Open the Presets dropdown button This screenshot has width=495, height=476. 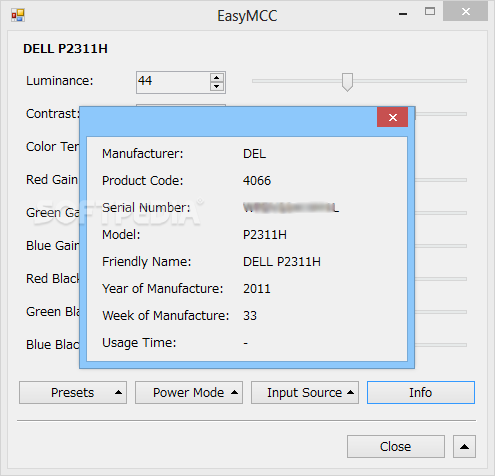pos(73,393)
